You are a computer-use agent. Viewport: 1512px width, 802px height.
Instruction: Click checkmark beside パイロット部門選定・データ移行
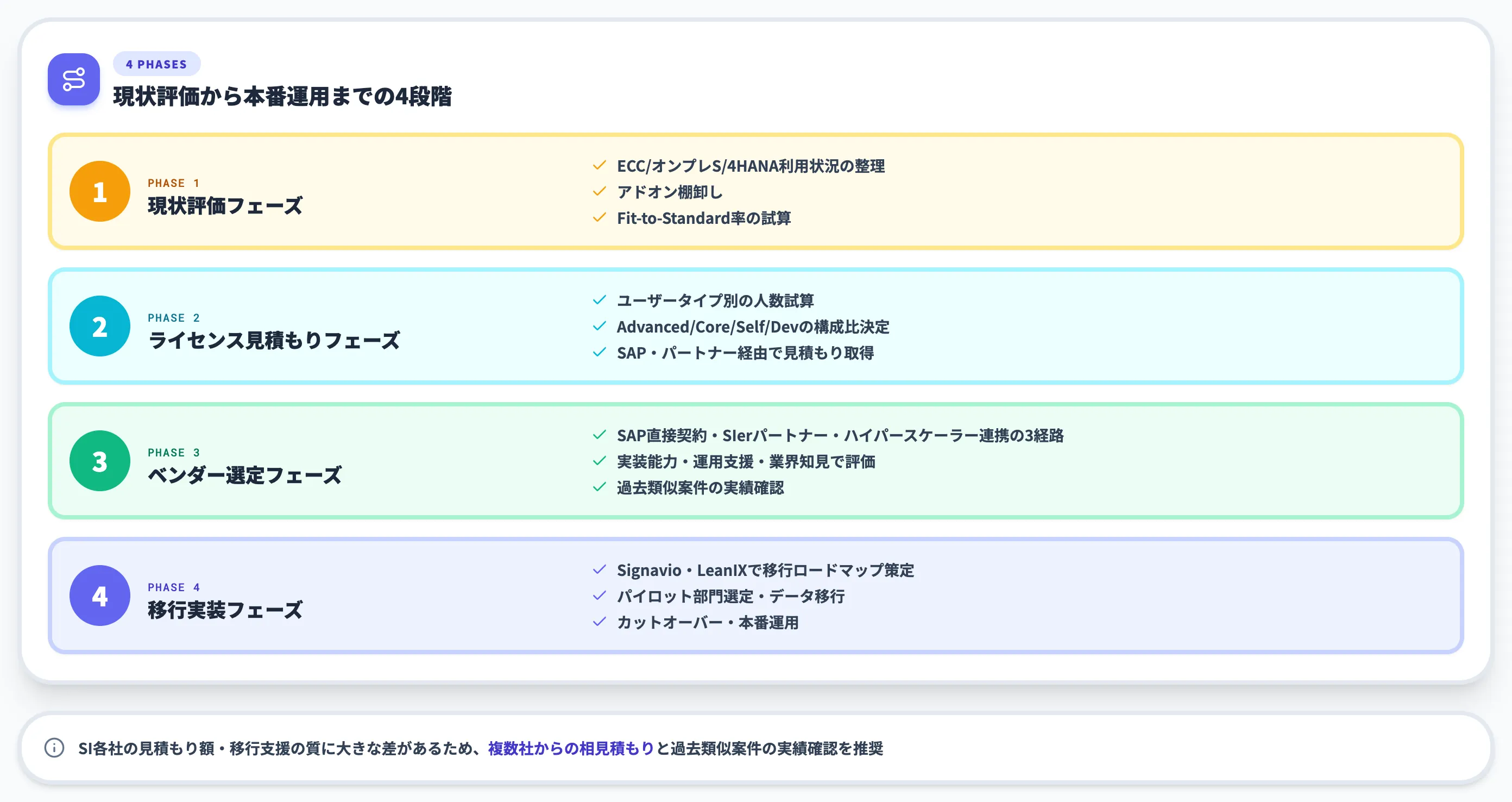click(x=599, y=596)
